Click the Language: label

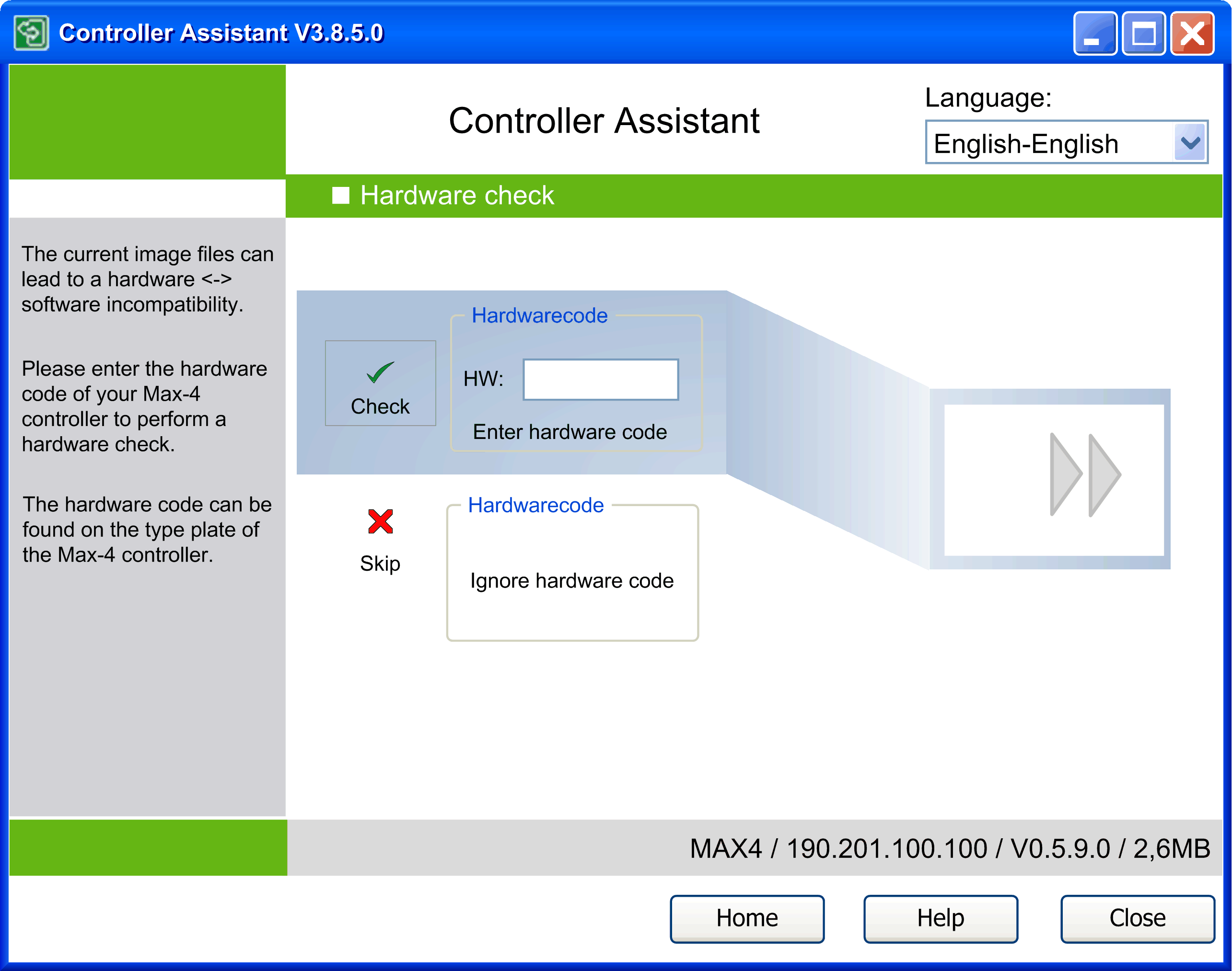(x=988, y=98)
